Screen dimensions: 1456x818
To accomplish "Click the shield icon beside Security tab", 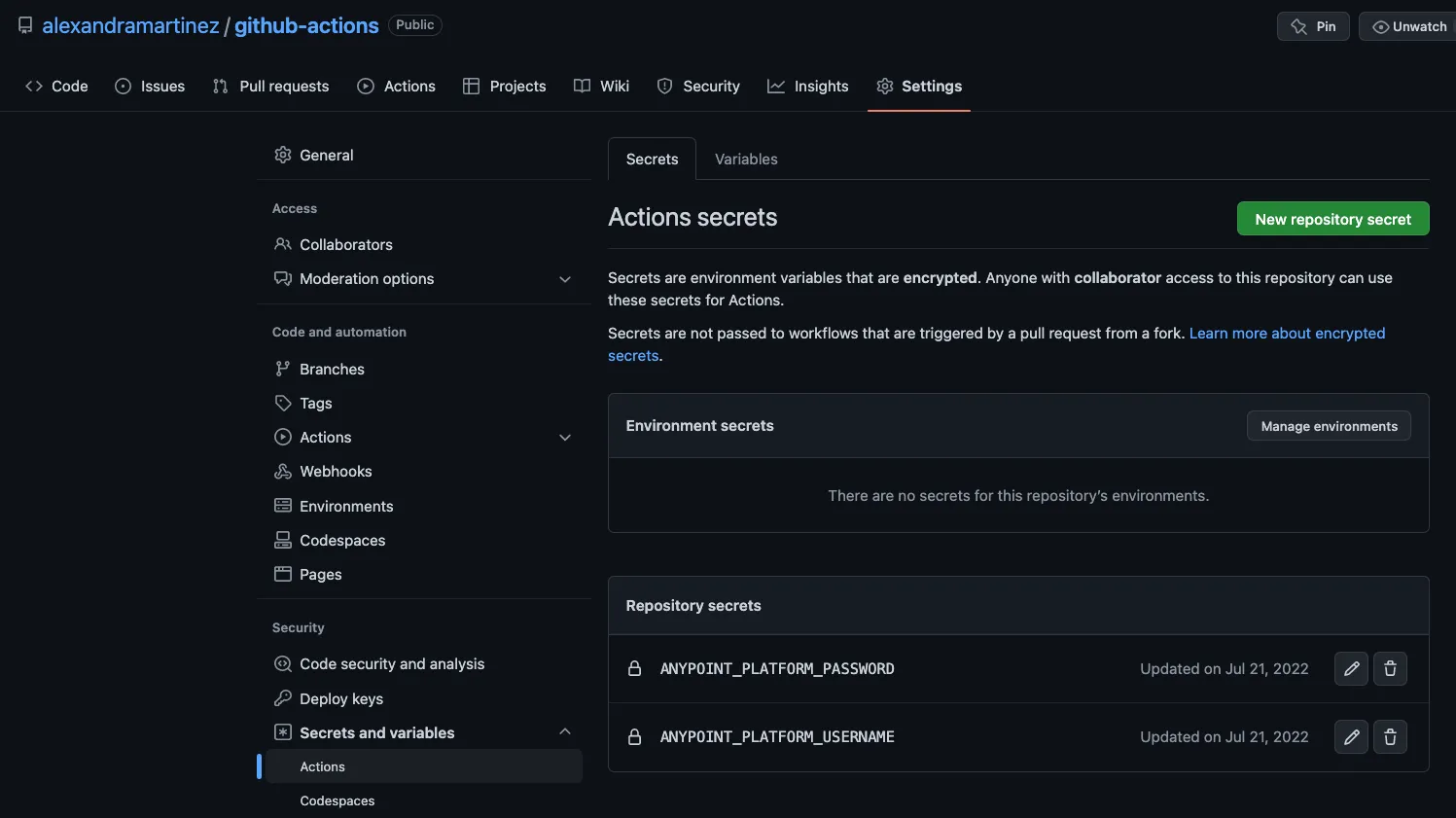I will coord(664,86).
